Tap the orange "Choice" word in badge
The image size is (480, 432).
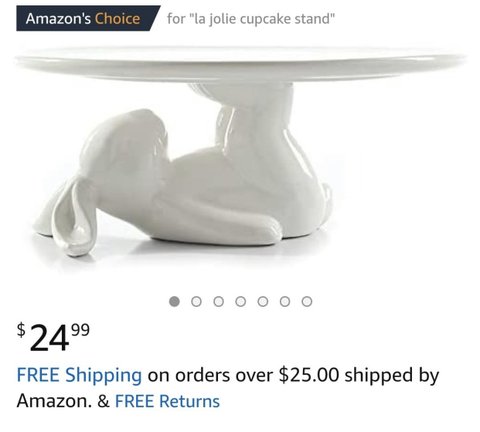pyautogui.click(x=117, y=18)
